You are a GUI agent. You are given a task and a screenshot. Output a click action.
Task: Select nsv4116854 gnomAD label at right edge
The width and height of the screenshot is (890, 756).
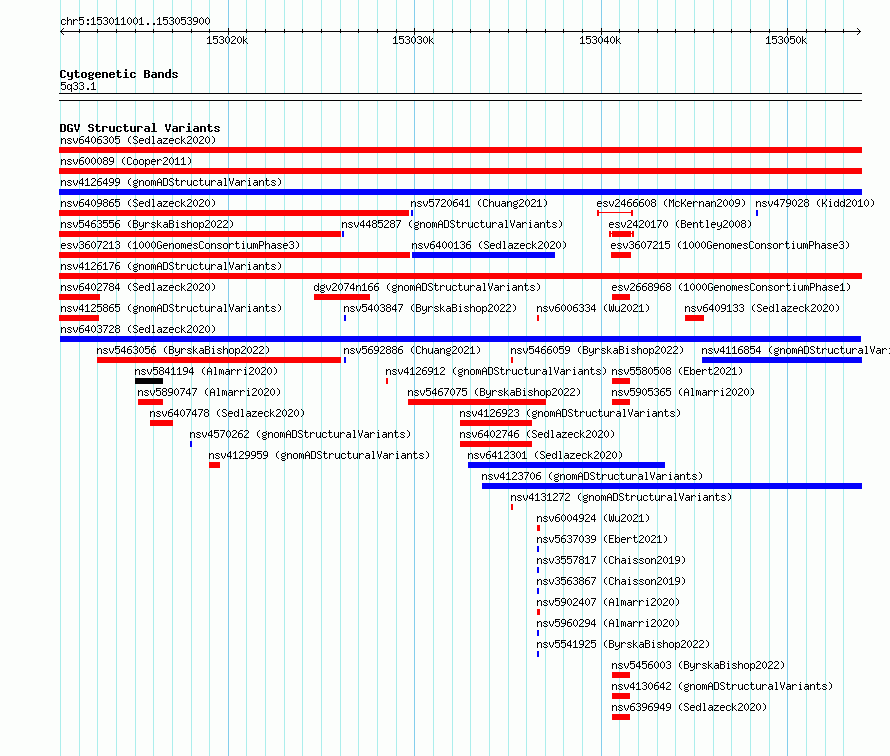coord(795,350)
